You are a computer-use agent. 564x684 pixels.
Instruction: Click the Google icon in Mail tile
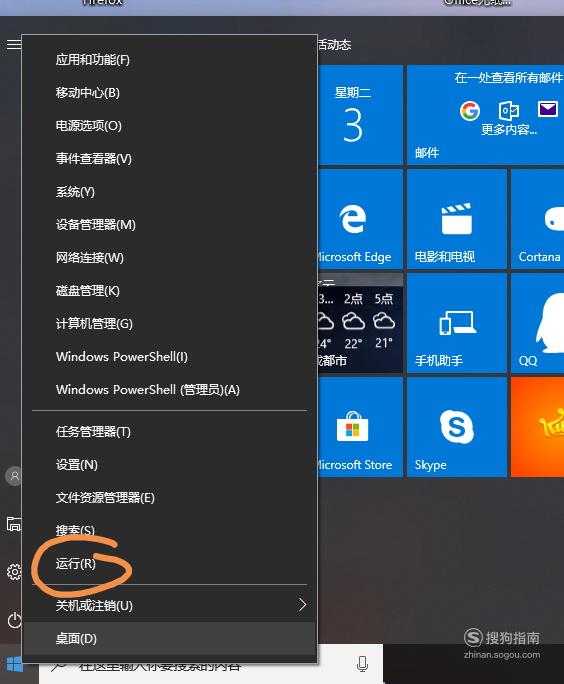[470, 110]
